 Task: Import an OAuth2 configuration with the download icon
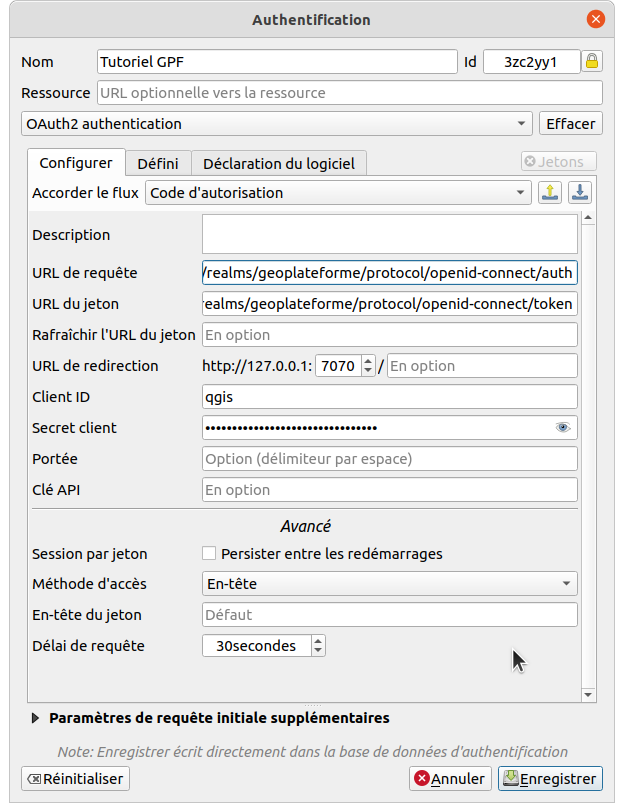click(580, 192)
